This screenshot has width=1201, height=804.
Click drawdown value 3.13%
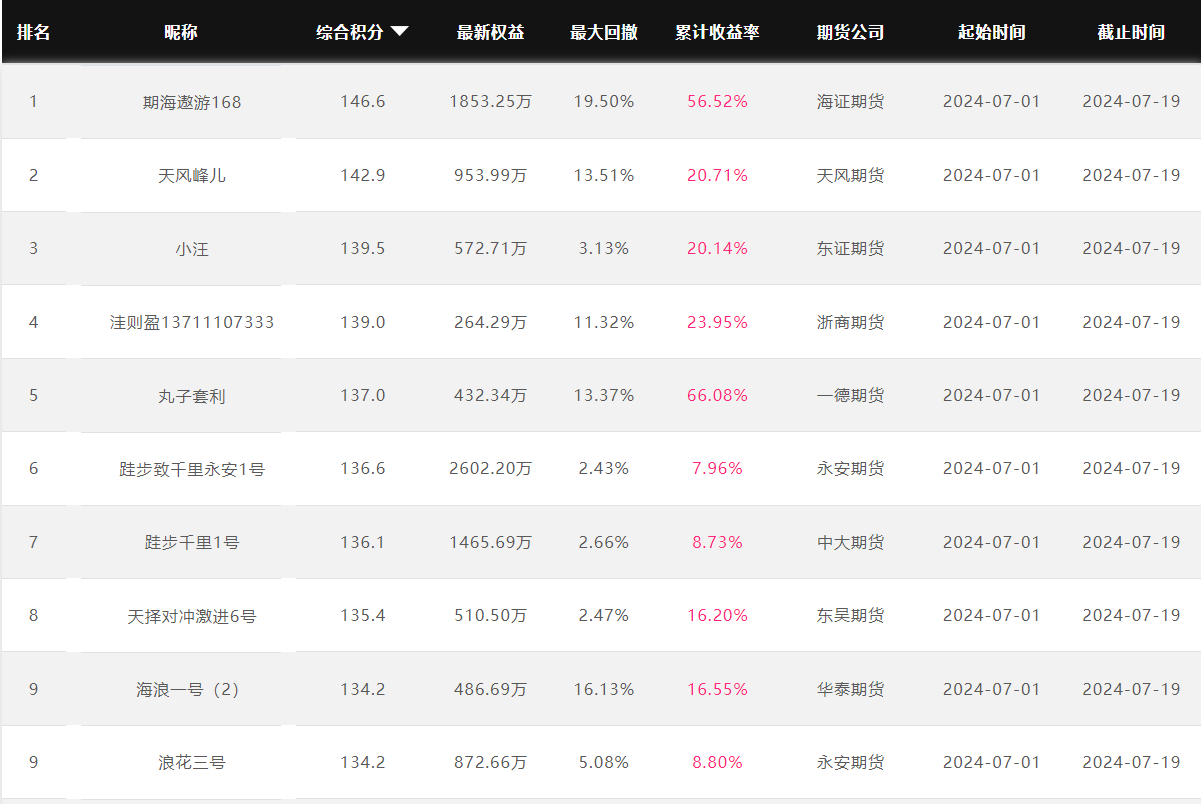(603, 248)
